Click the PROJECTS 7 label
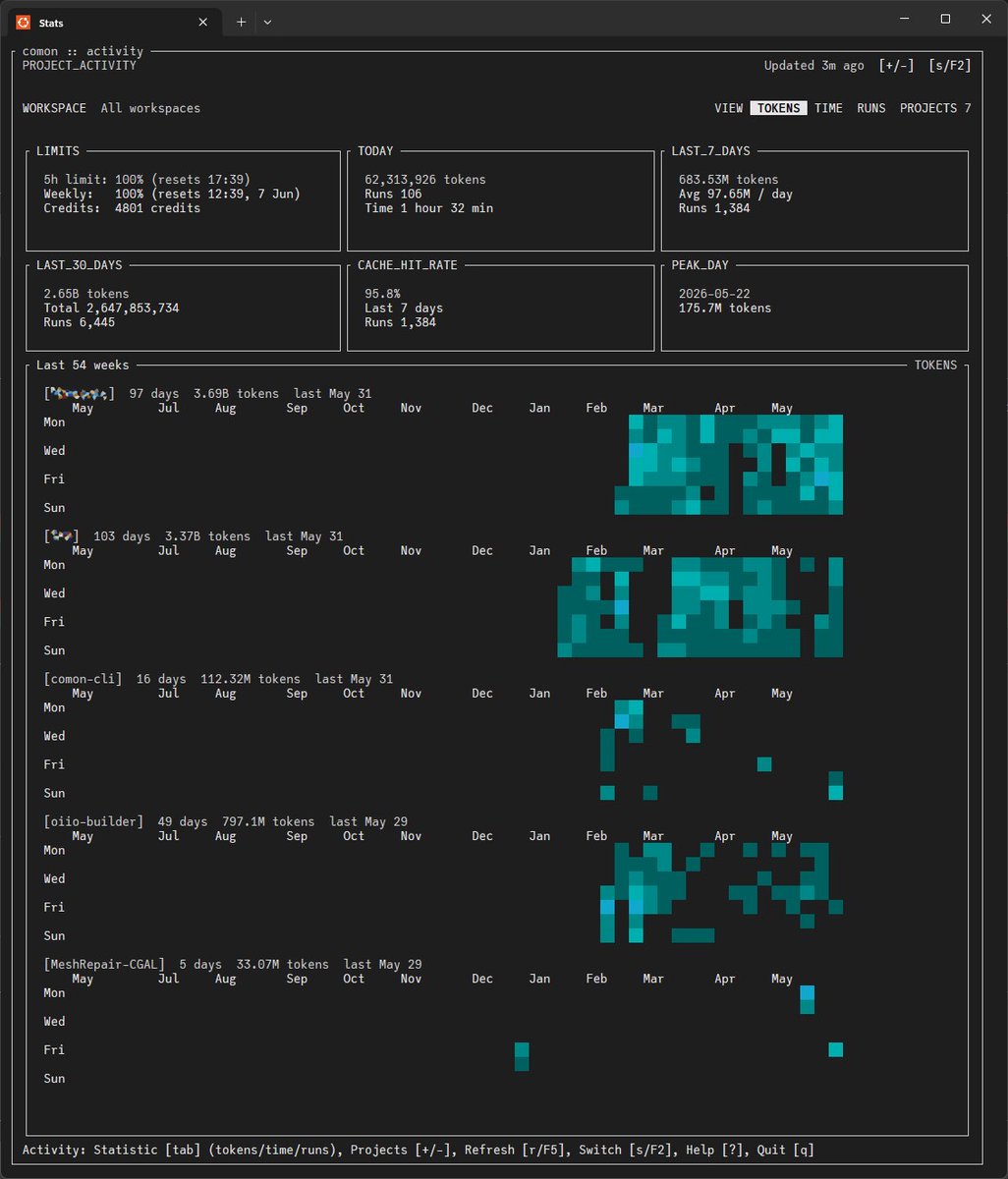Image resolution: width=1008 pixels, height=1179 pixels. click(x=935, y=108)
